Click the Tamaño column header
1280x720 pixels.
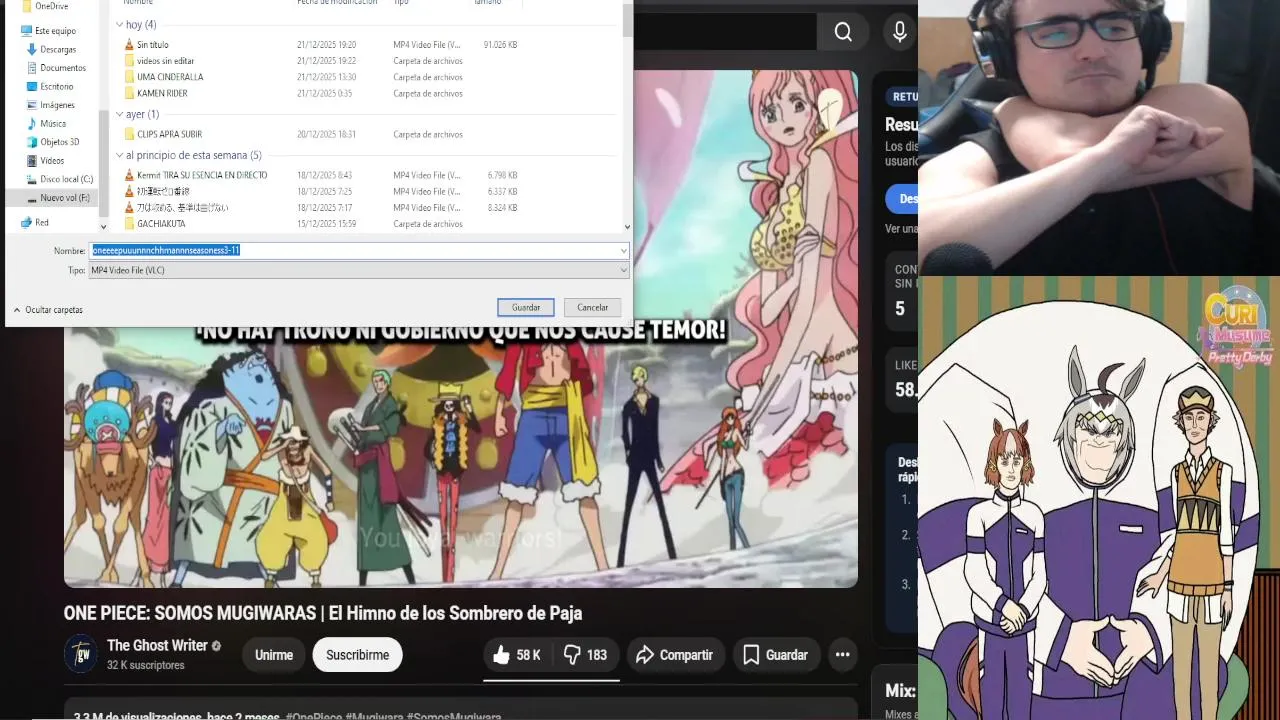pyautogui.click(x=487, y=3)
